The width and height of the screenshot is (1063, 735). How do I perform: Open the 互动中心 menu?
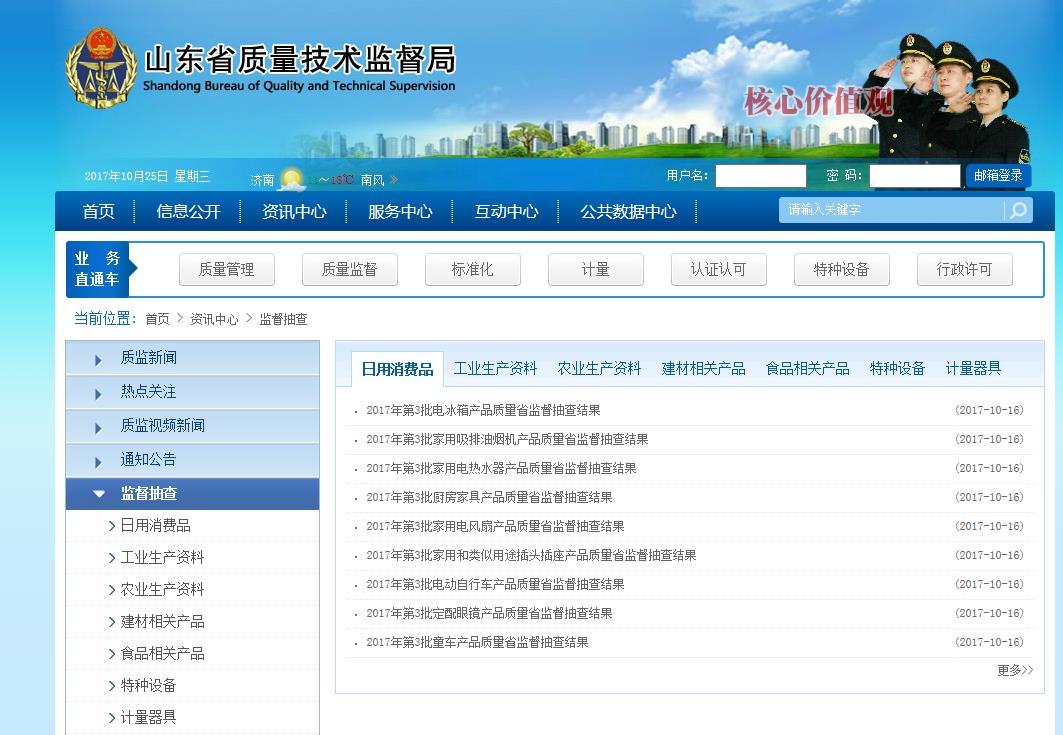coord(507,211)
